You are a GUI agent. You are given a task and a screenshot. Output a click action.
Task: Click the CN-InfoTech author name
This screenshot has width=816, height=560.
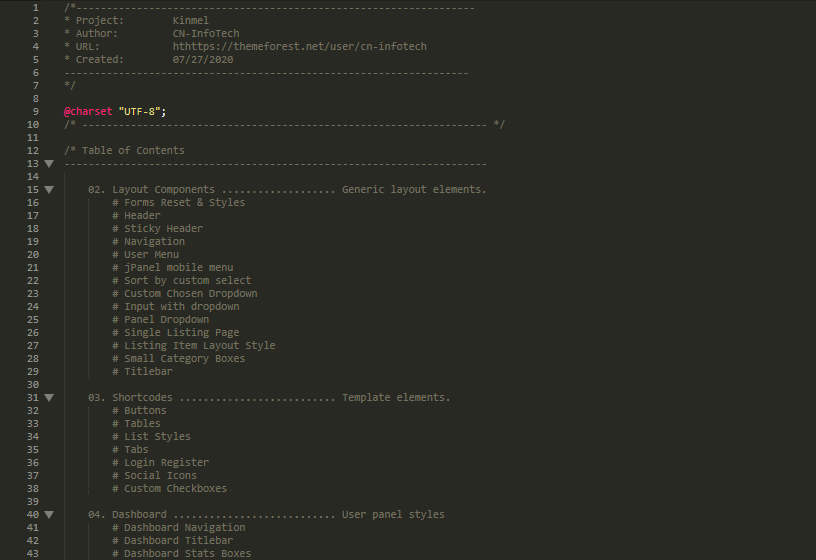click(x=206, y=33)
